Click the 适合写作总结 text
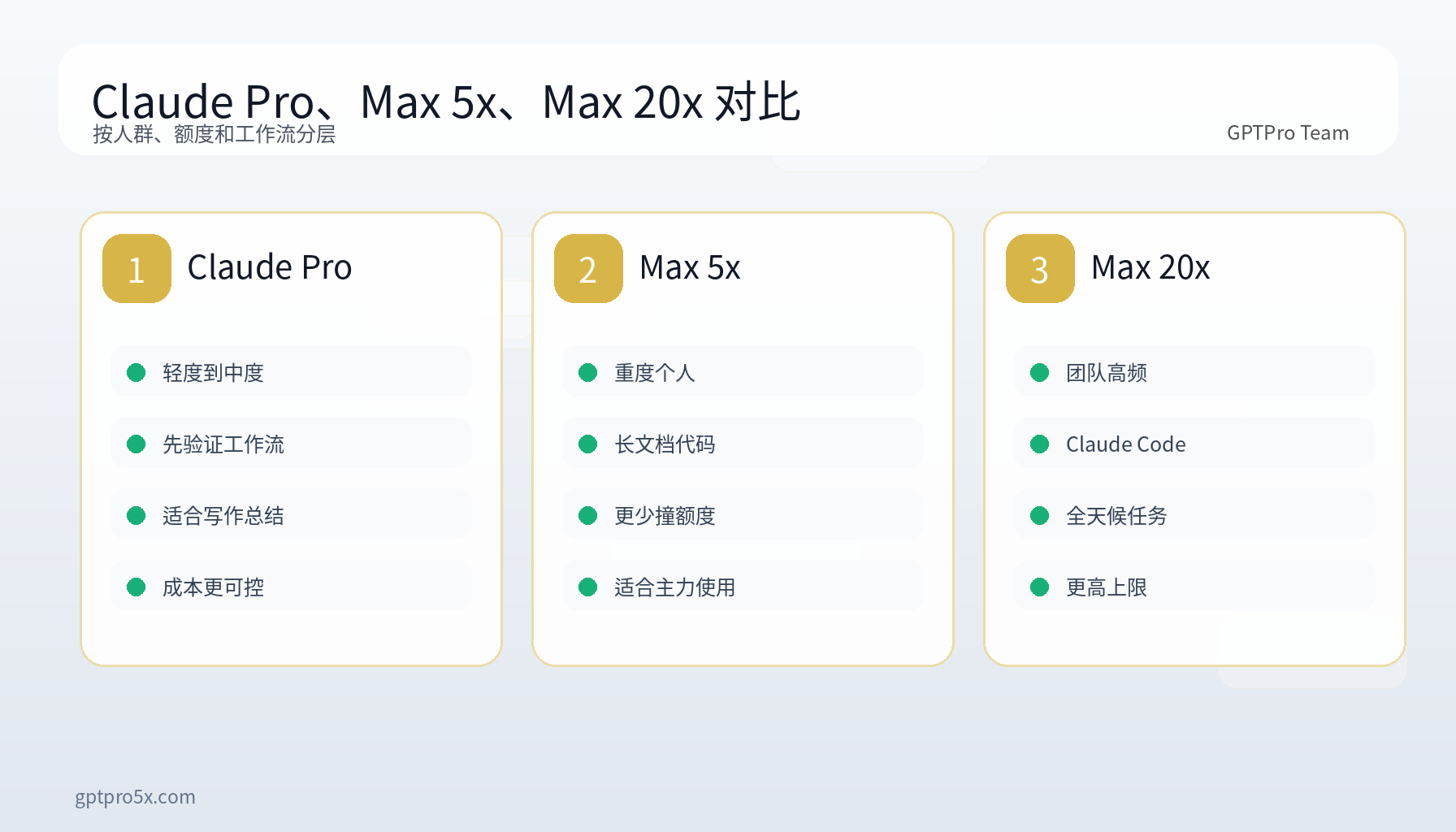The image size is (1456, 832). click(x=223, y=516)
